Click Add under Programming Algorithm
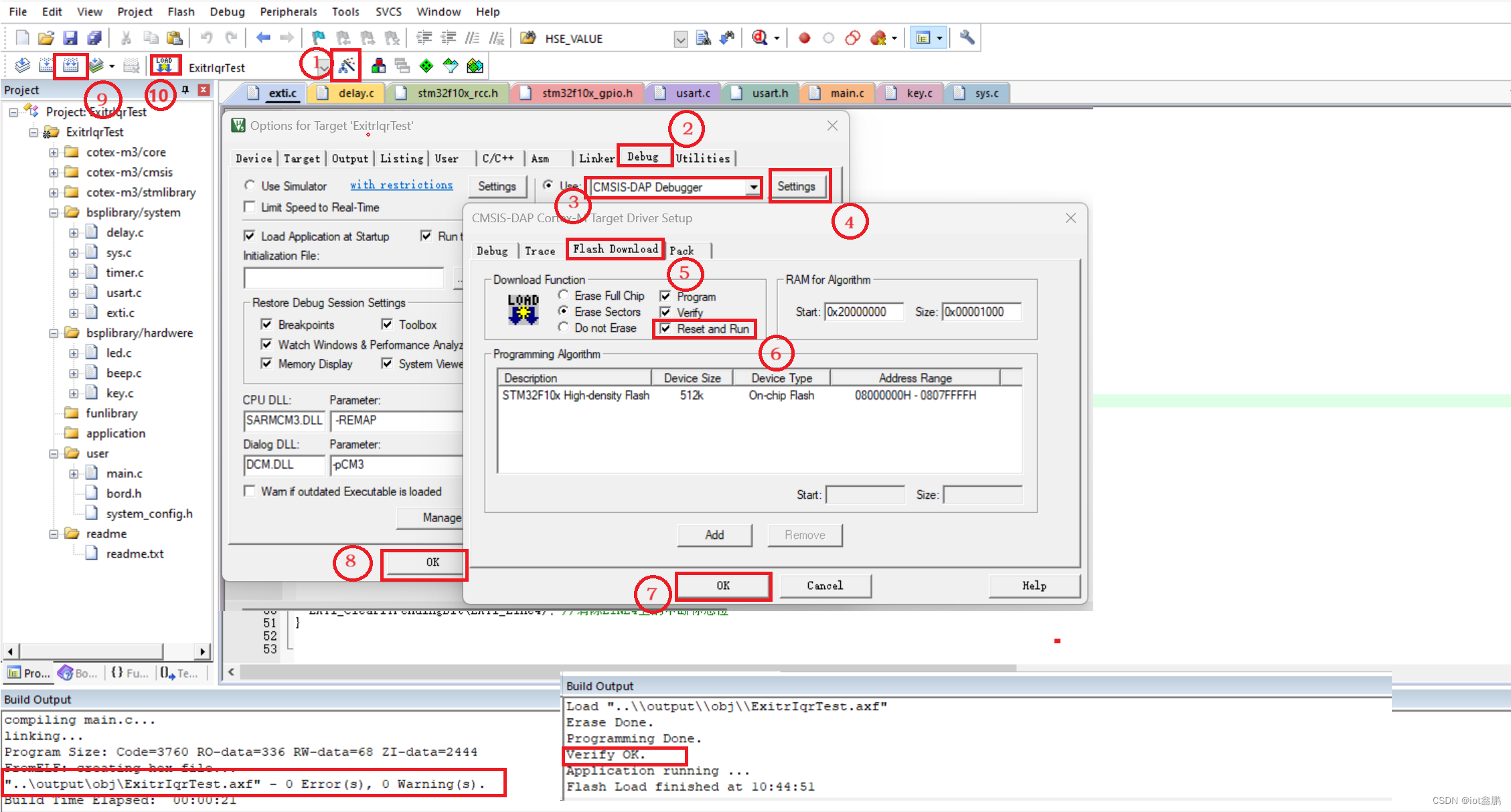Viewport: 1511px width, 812px height. point(714,535)
